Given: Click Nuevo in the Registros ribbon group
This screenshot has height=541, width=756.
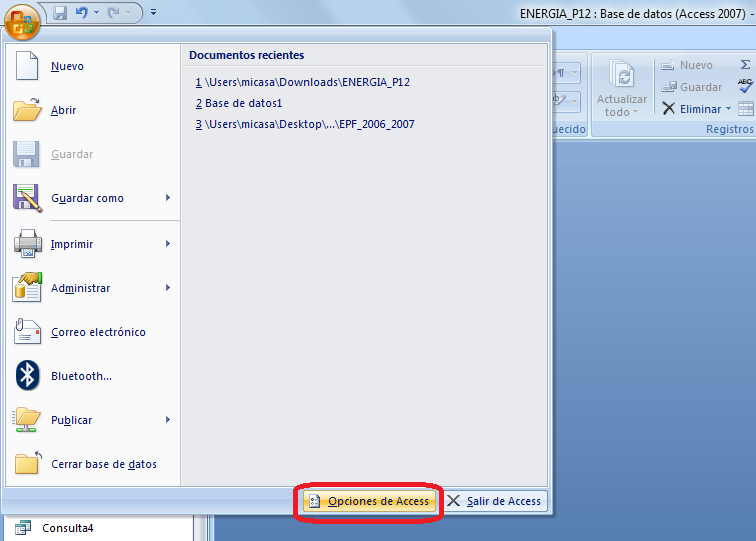Looking at the screenshot, I should tap(687, 65).
